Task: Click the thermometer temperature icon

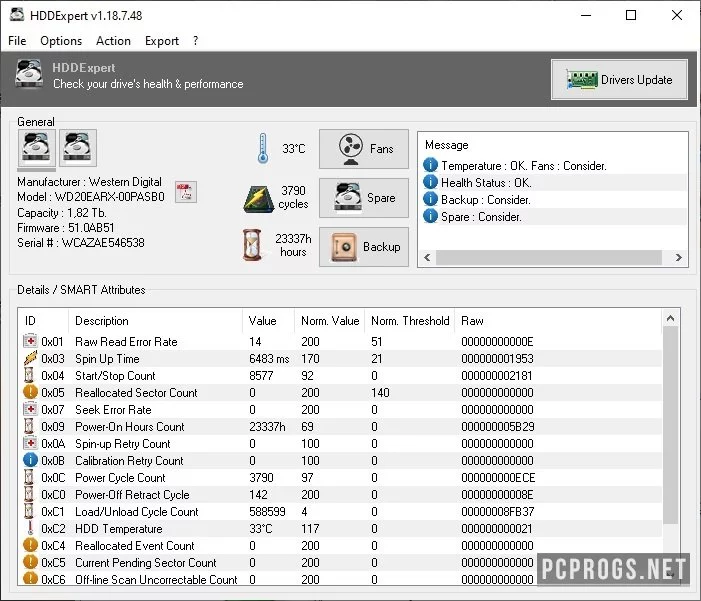Action: [263, 148]
